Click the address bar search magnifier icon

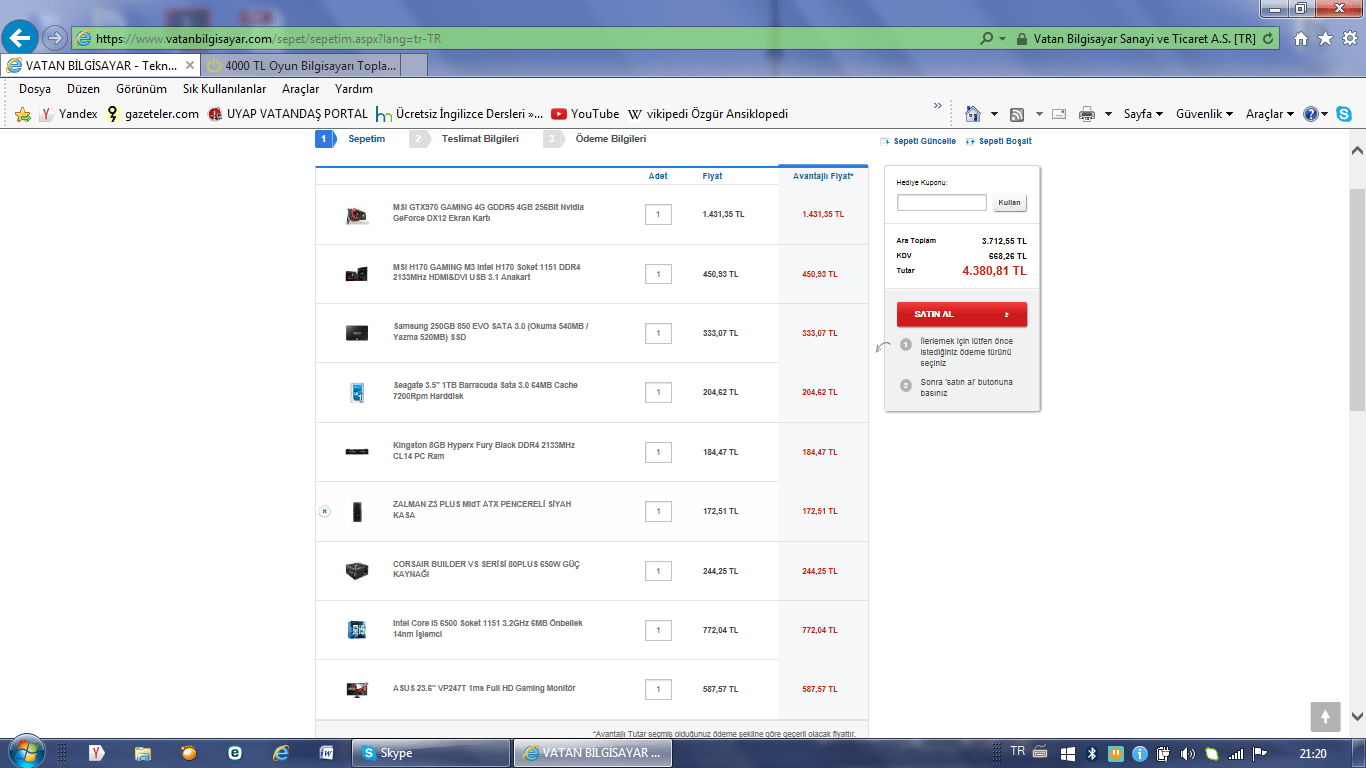pyautogui.click(x=987, y=39)
